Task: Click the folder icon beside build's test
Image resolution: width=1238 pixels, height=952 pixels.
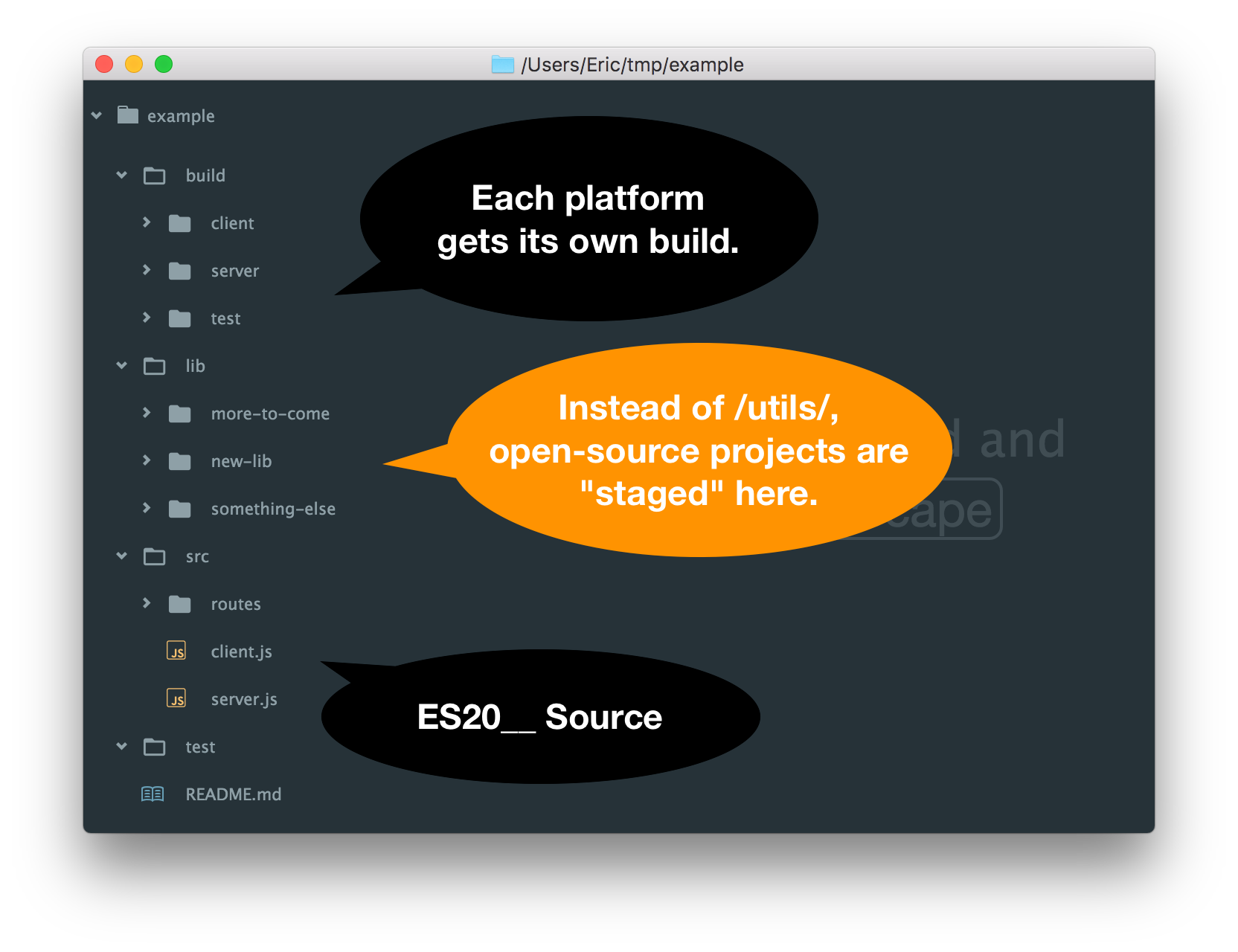Action: [x=180, y=318]
